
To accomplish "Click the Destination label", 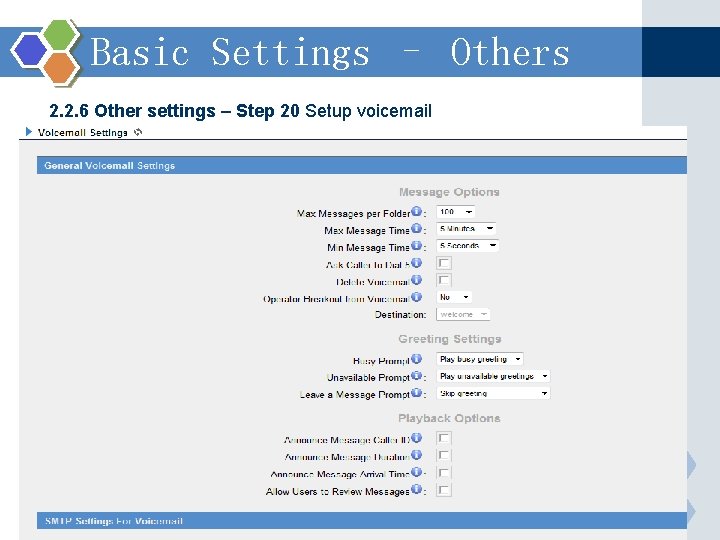I will [x=400, y=315].
